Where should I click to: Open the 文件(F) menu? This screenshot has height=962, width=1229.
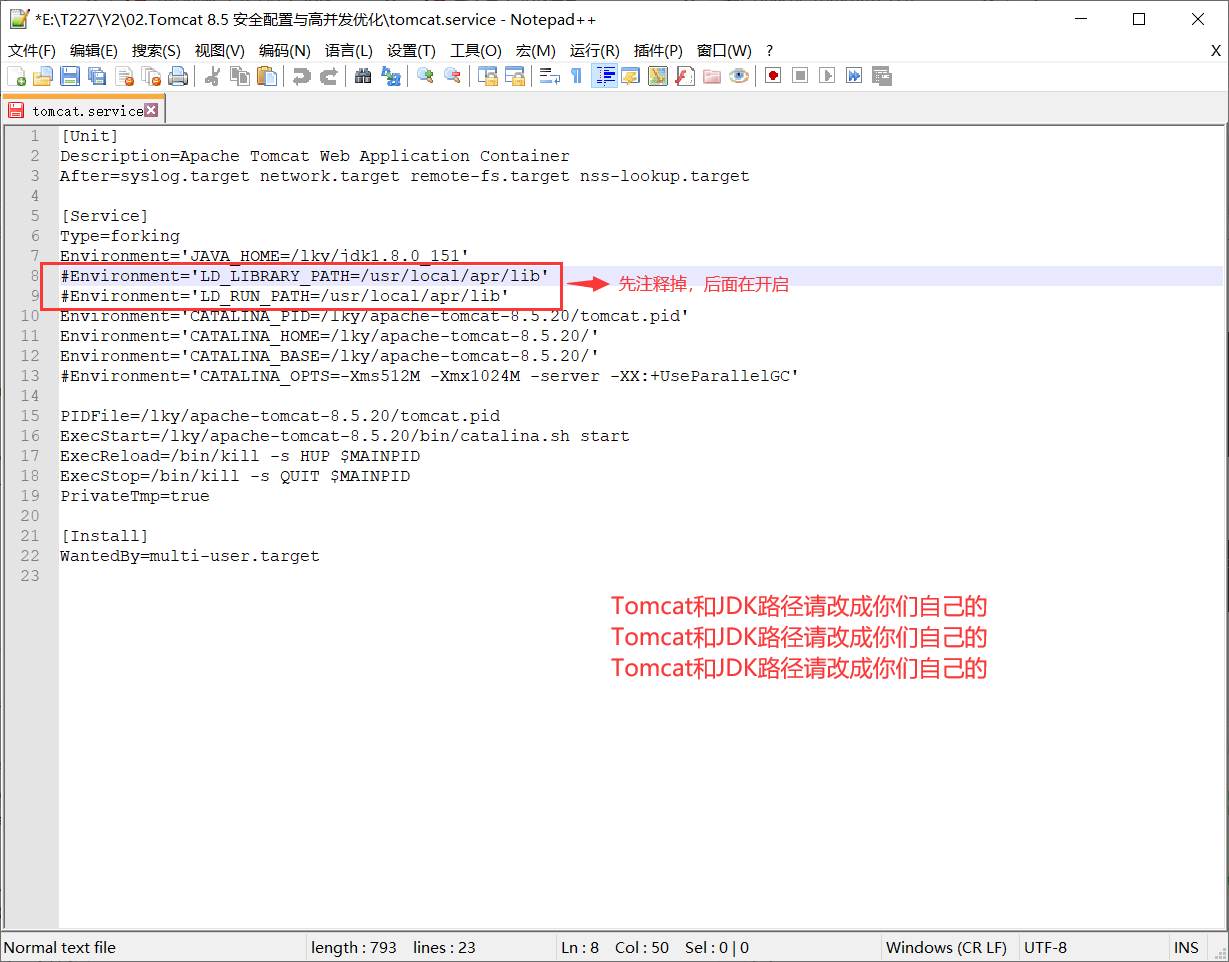point(32,50)
